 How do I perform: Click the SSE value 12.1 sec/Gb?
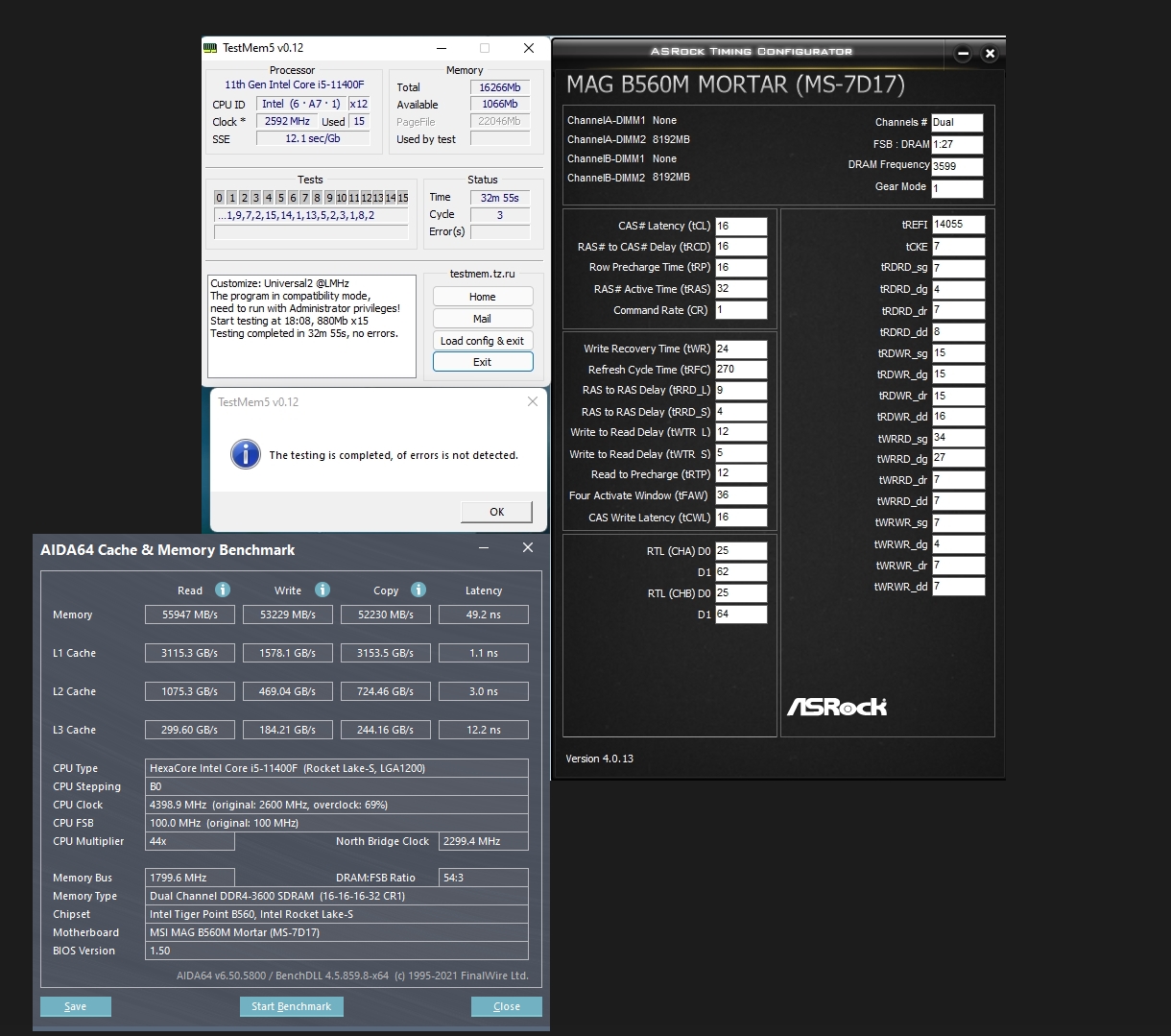(314, 138)
